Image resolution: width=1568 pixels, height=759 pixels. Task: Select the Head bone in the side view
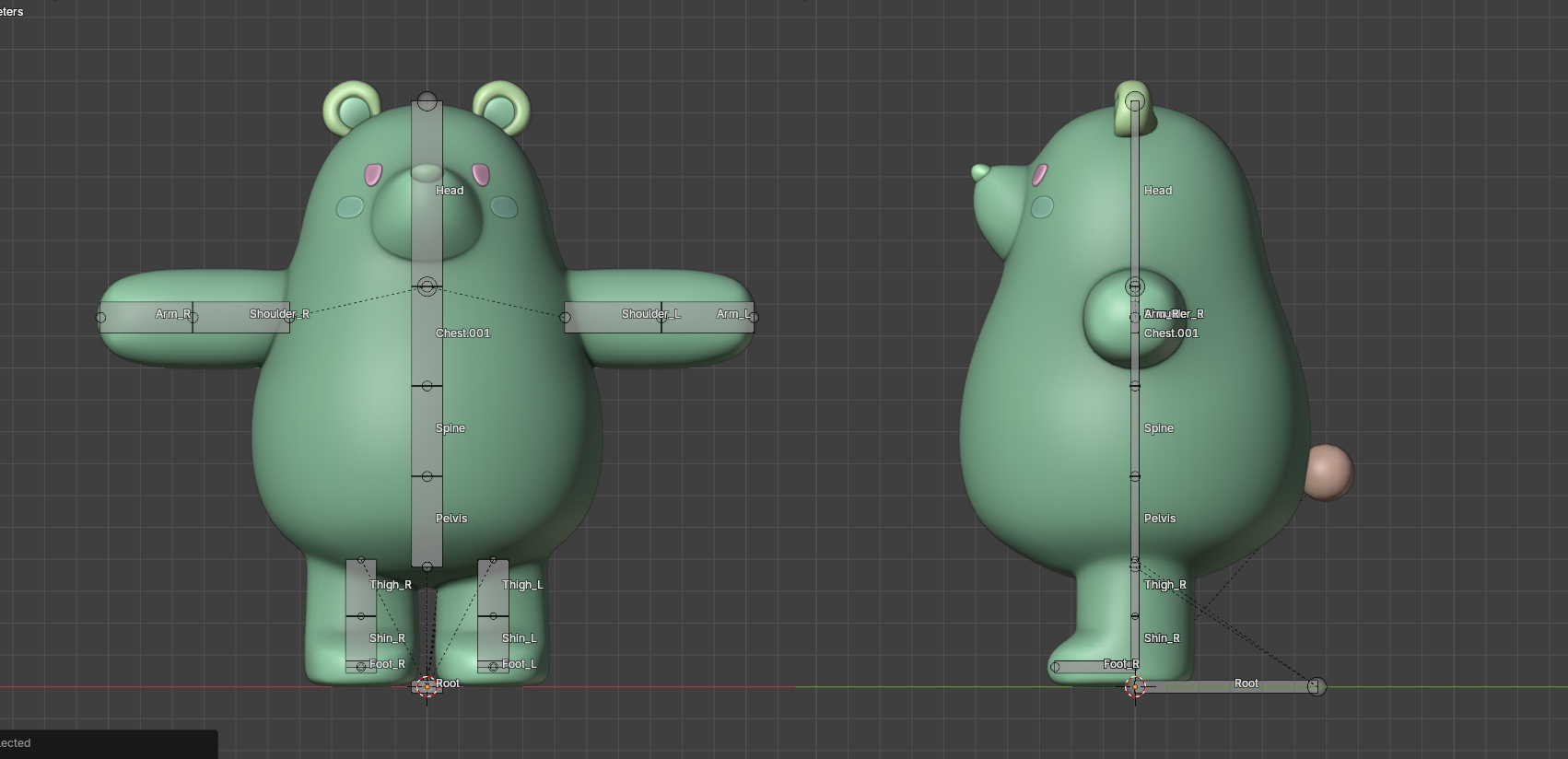(1135, 193)
